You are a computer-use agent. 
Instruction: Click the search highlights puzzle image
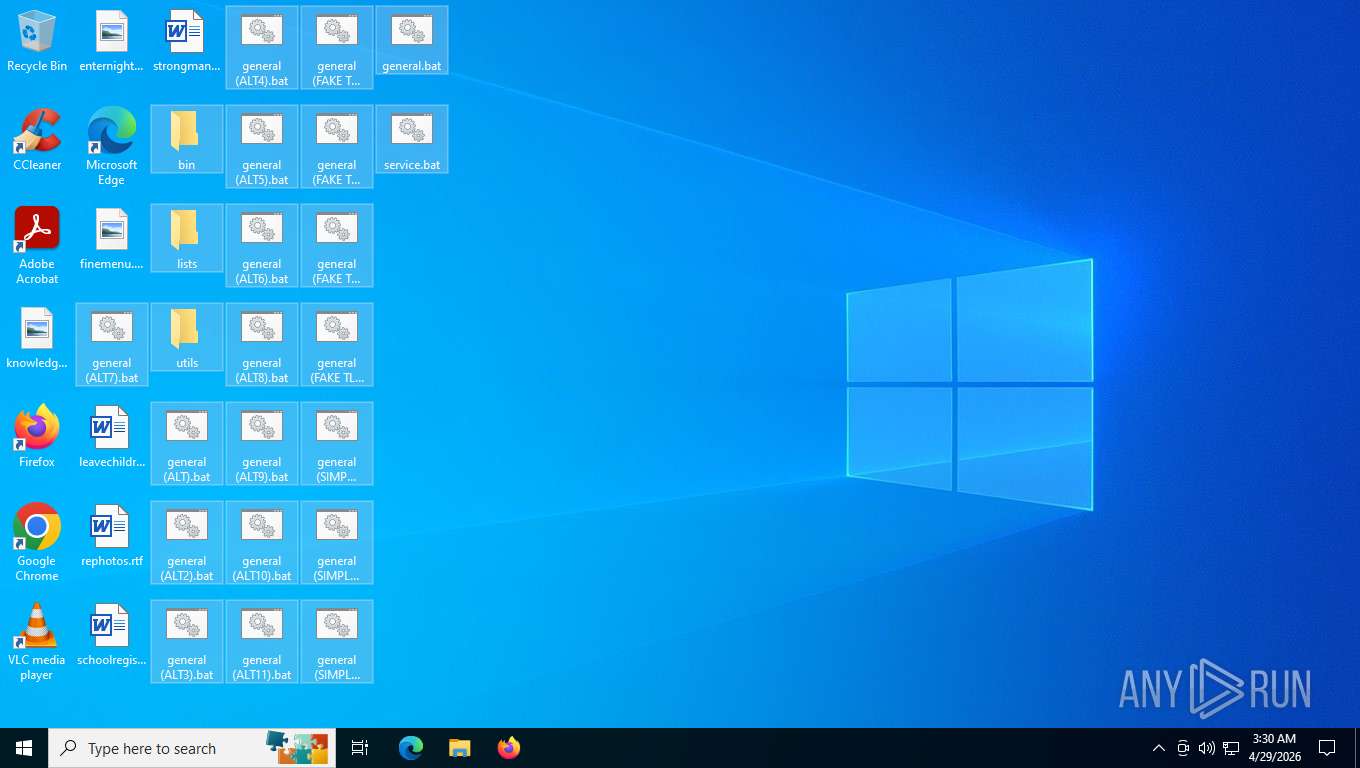click(x=297, y=747)
